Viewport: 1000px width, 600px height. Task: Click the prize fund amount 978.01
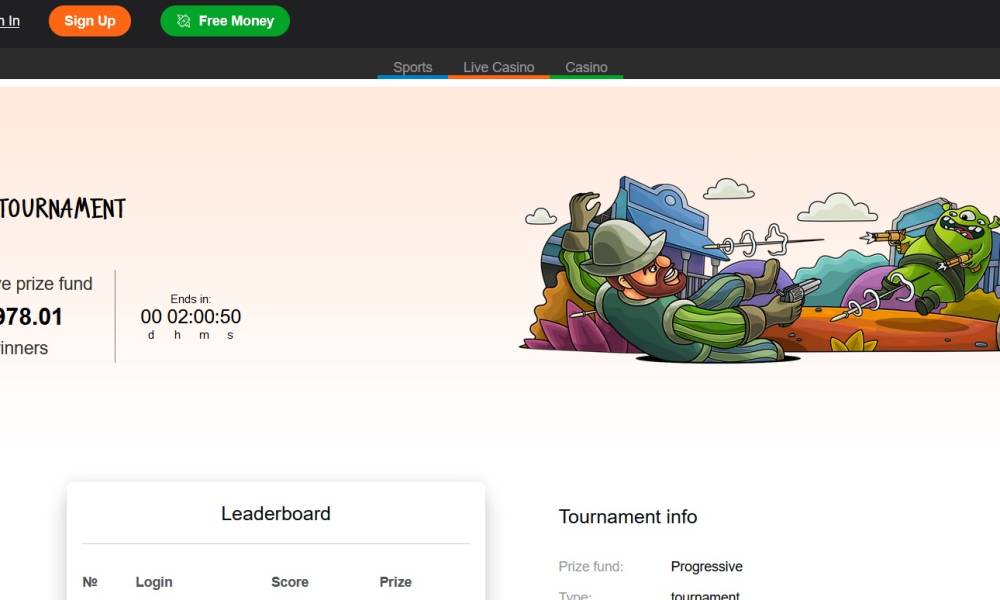[x=31, y=317]
